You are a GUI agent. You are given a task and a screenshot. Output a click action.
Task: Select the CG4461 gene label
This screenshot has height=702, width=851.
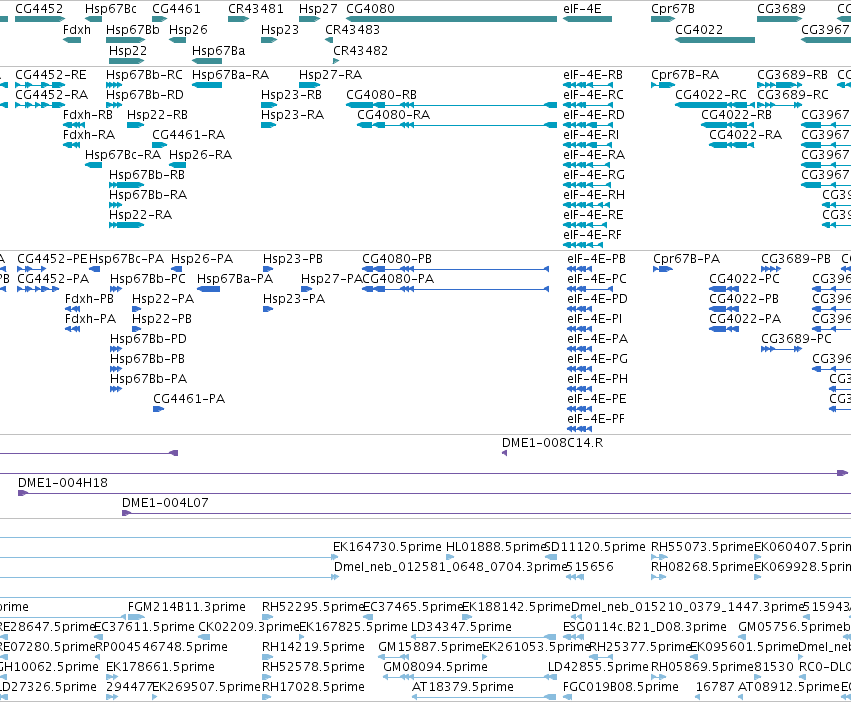176,9
